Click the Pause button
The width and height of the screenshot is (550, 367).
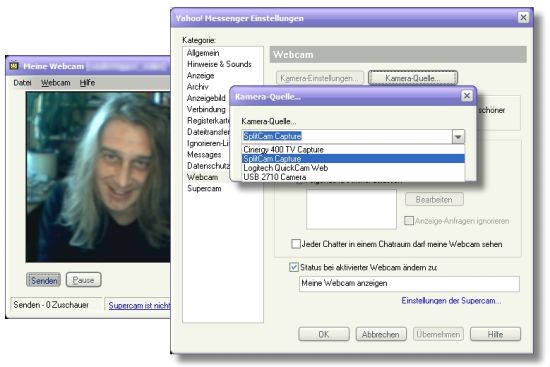83,280
